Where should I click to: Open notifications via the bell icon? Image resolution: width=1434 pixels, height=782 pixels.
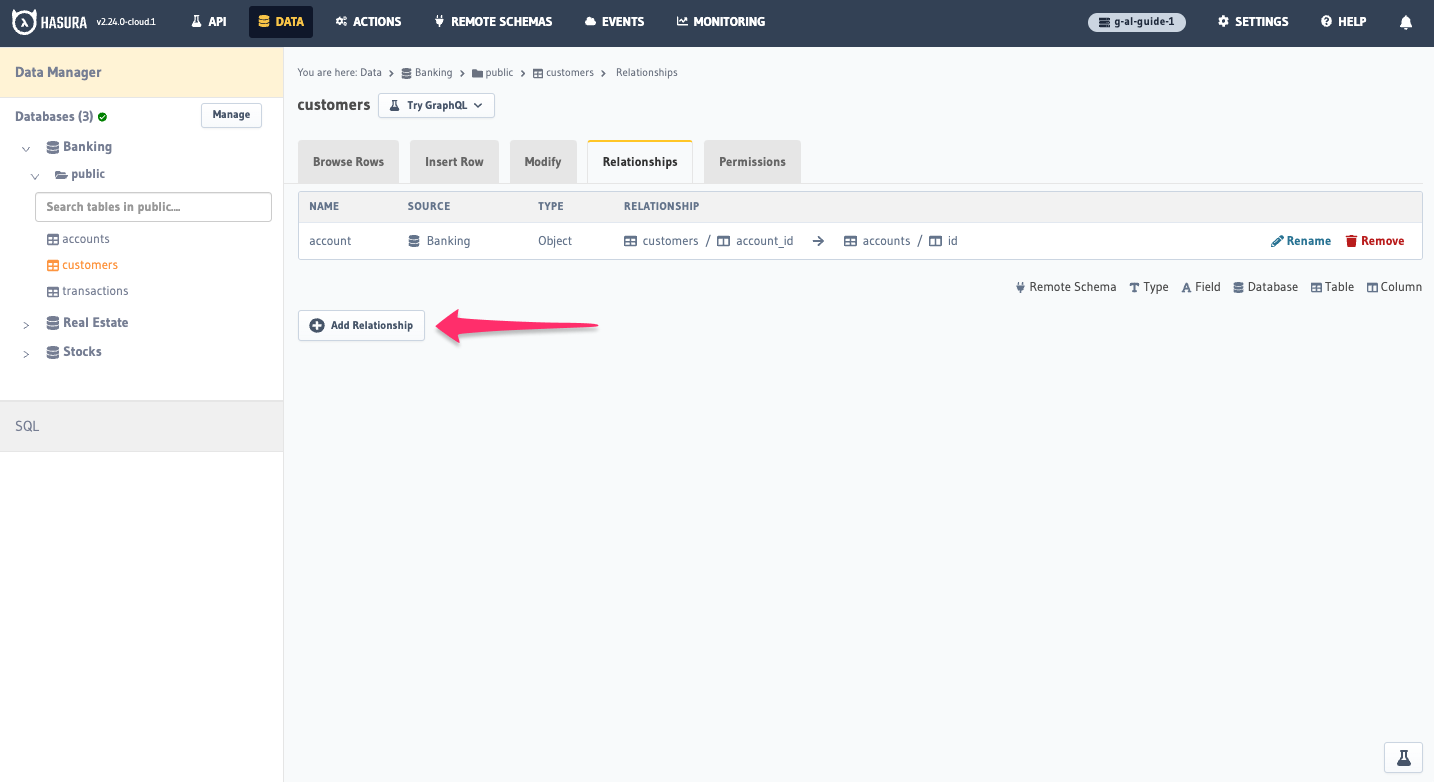click(x=1405, y=21)
